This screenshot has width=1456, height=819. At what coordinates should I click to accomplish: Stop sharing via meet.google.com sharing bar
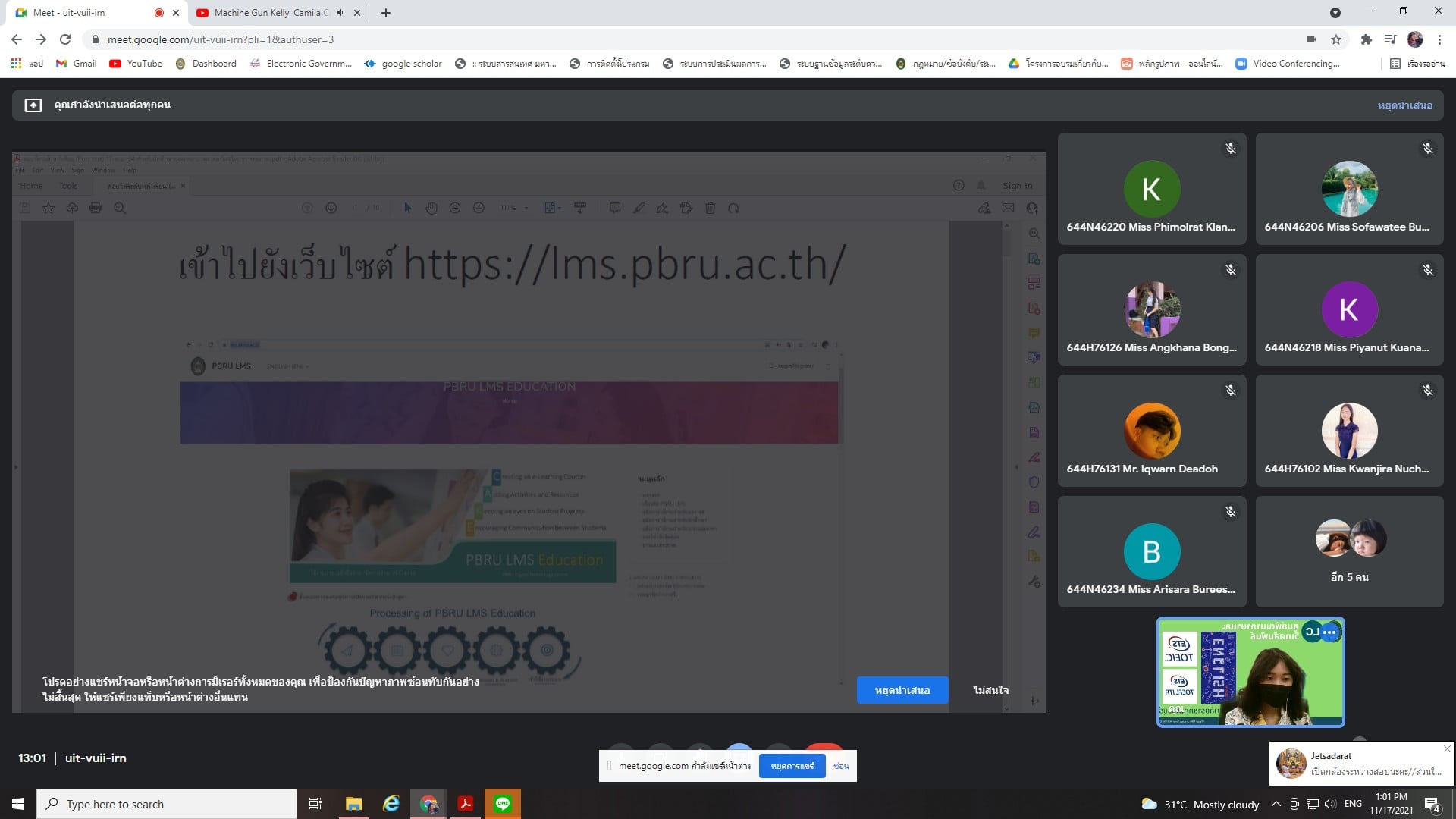click(792, 766)
